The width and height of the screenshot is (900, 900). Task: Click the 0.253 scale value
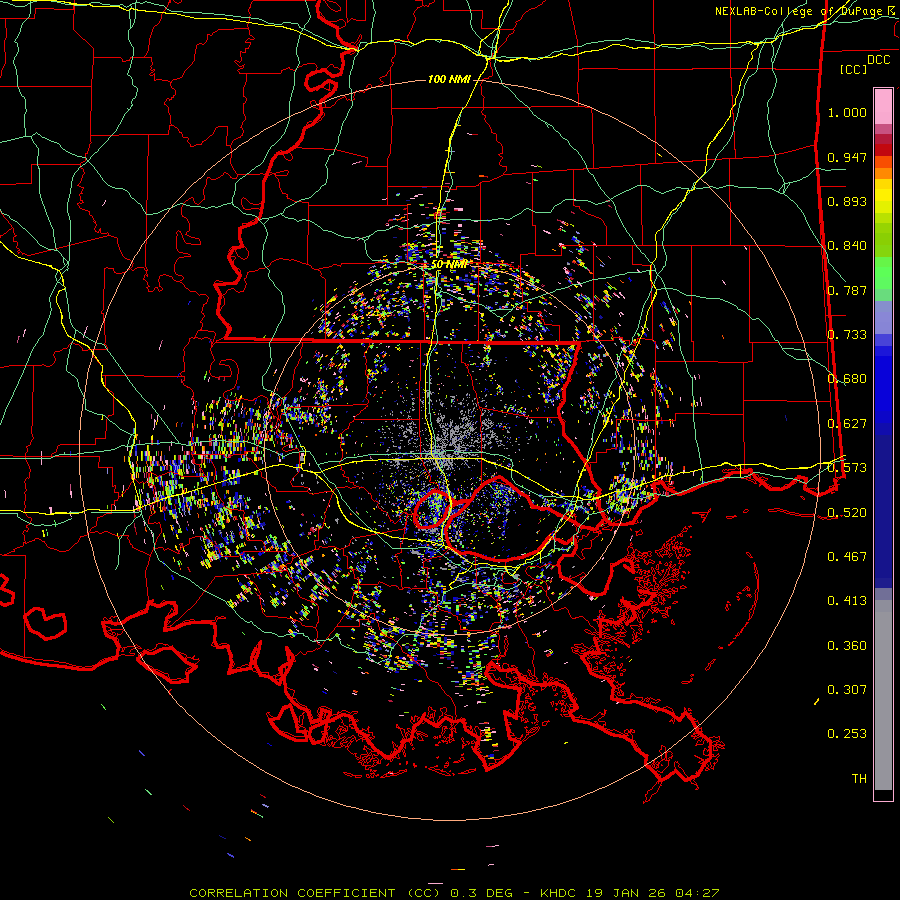tap(847, 734)
